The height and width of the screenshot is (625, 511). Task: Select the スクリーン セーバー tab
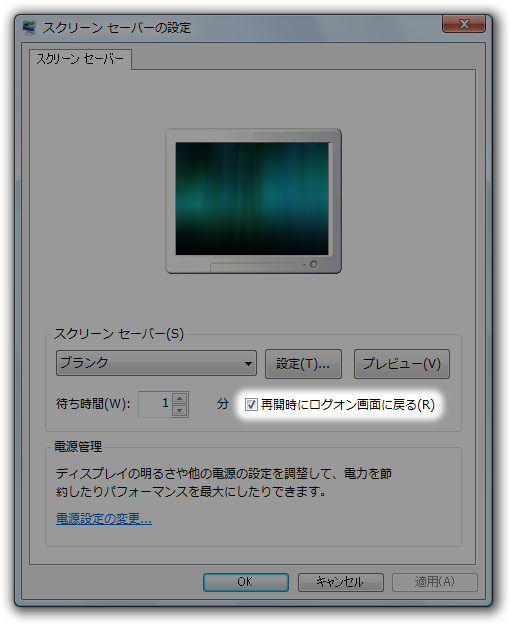[x=80, y=59]
